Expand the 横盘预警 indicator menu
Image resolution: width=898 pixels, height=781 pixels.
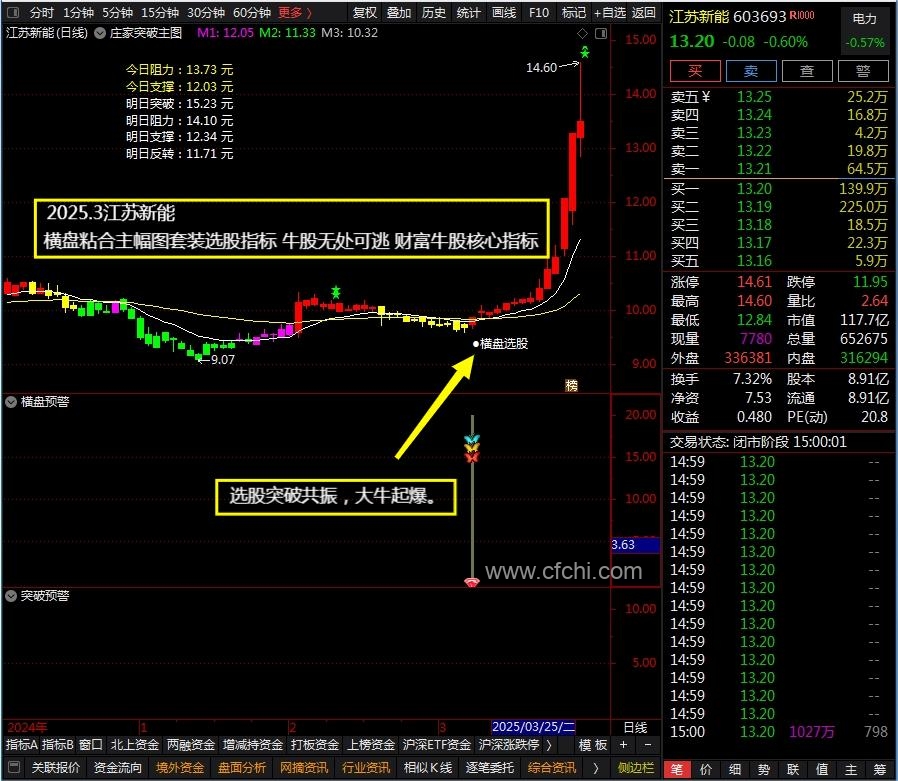tap(11, 403)
